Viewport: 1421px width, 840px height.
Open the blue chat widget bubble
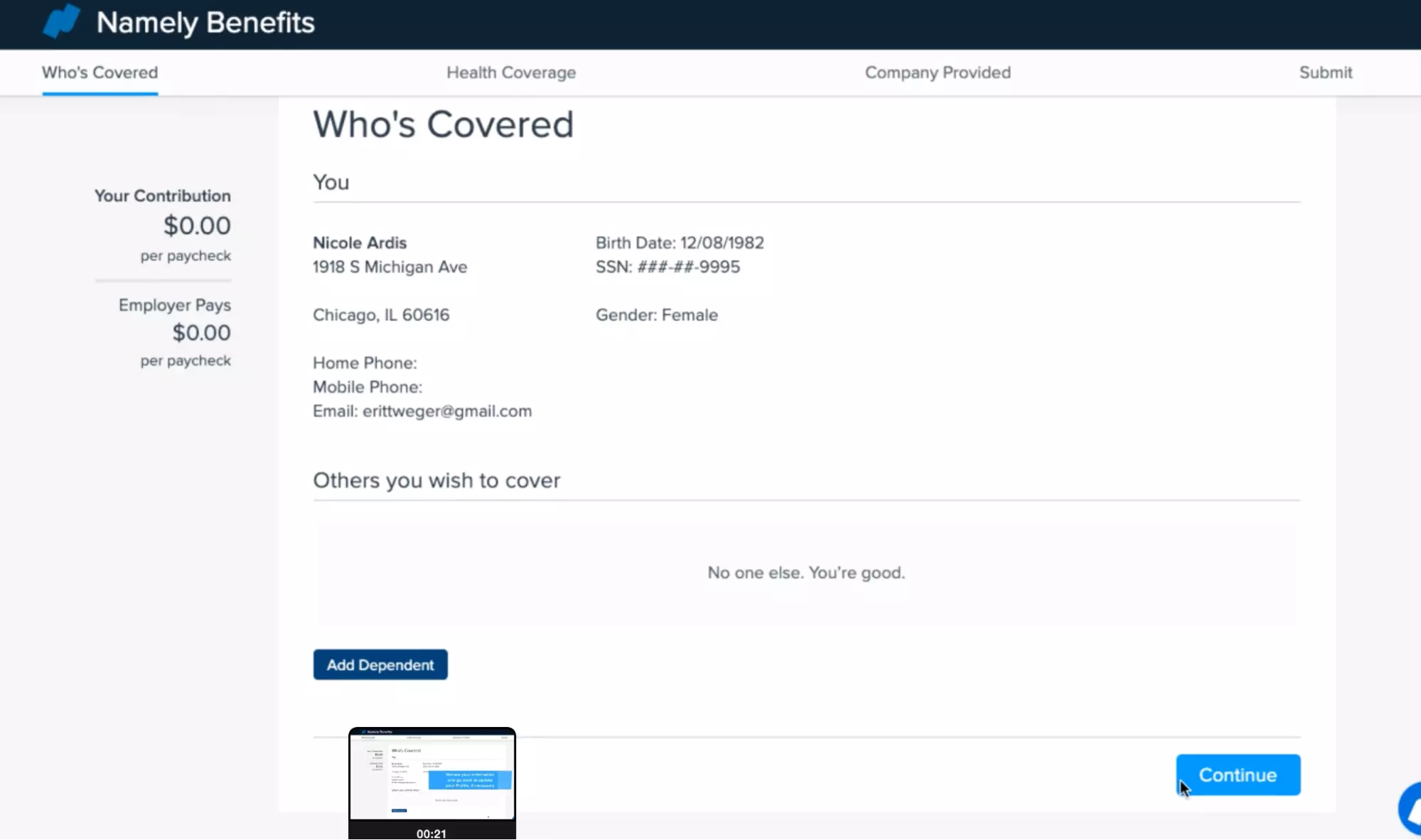coord(1410,807)
